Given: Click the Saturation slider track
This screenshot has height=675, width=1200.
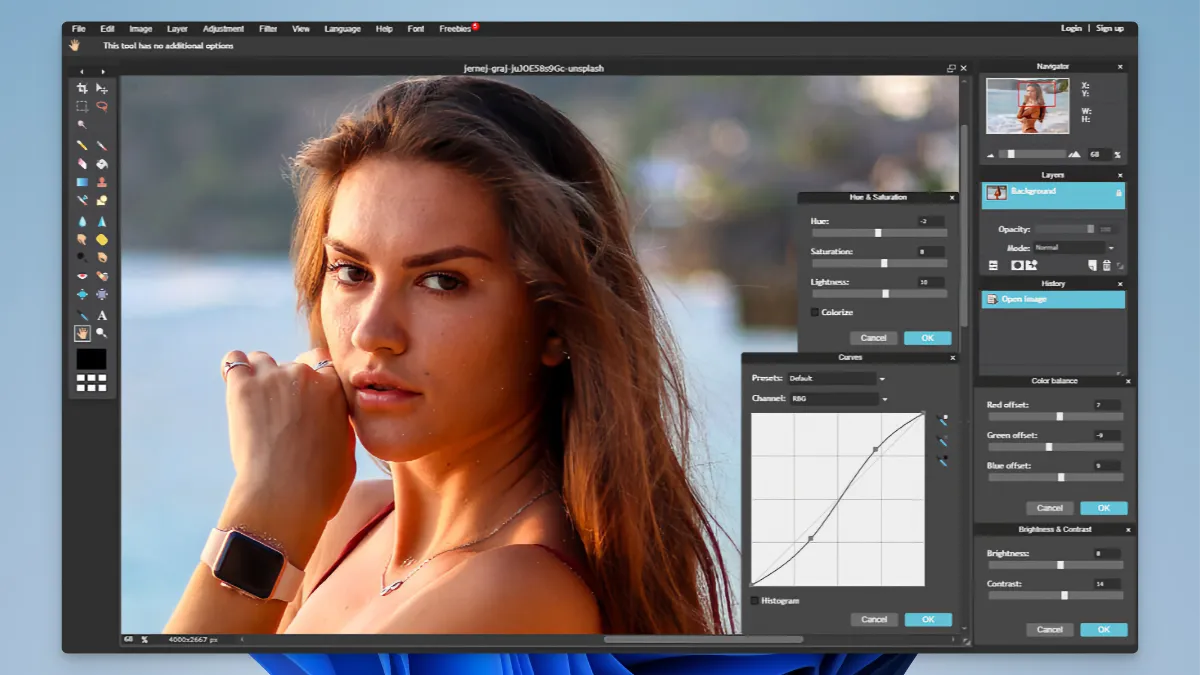Looking at the screenshot, I should click(864, 263).
